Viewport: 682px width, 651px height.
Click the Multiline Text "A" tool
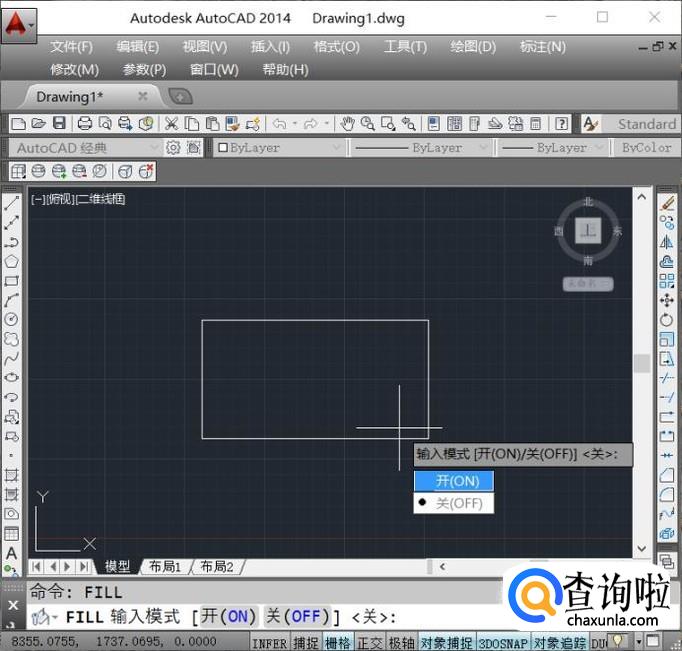pos(12,553)
